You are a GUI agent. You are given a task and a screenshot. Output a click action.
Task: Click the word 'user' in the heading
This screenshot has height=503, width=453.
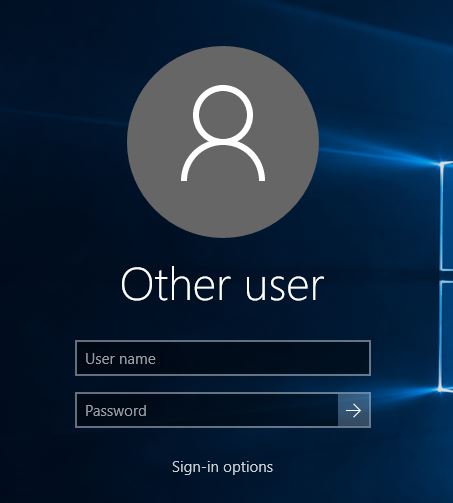pos(285,287)
